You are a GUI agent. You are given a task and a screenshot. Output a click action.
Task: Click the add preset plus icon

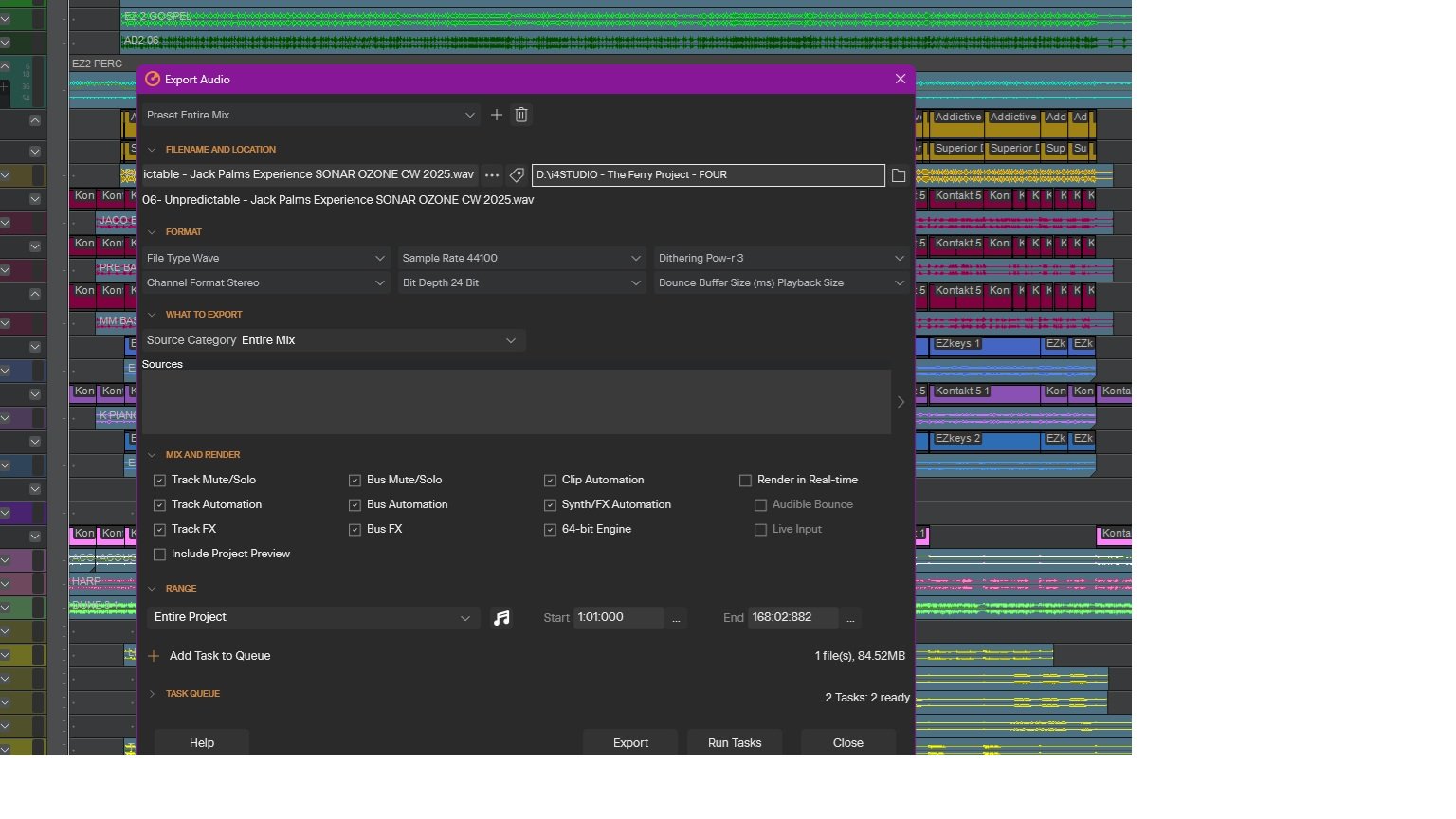pos(496,115)
